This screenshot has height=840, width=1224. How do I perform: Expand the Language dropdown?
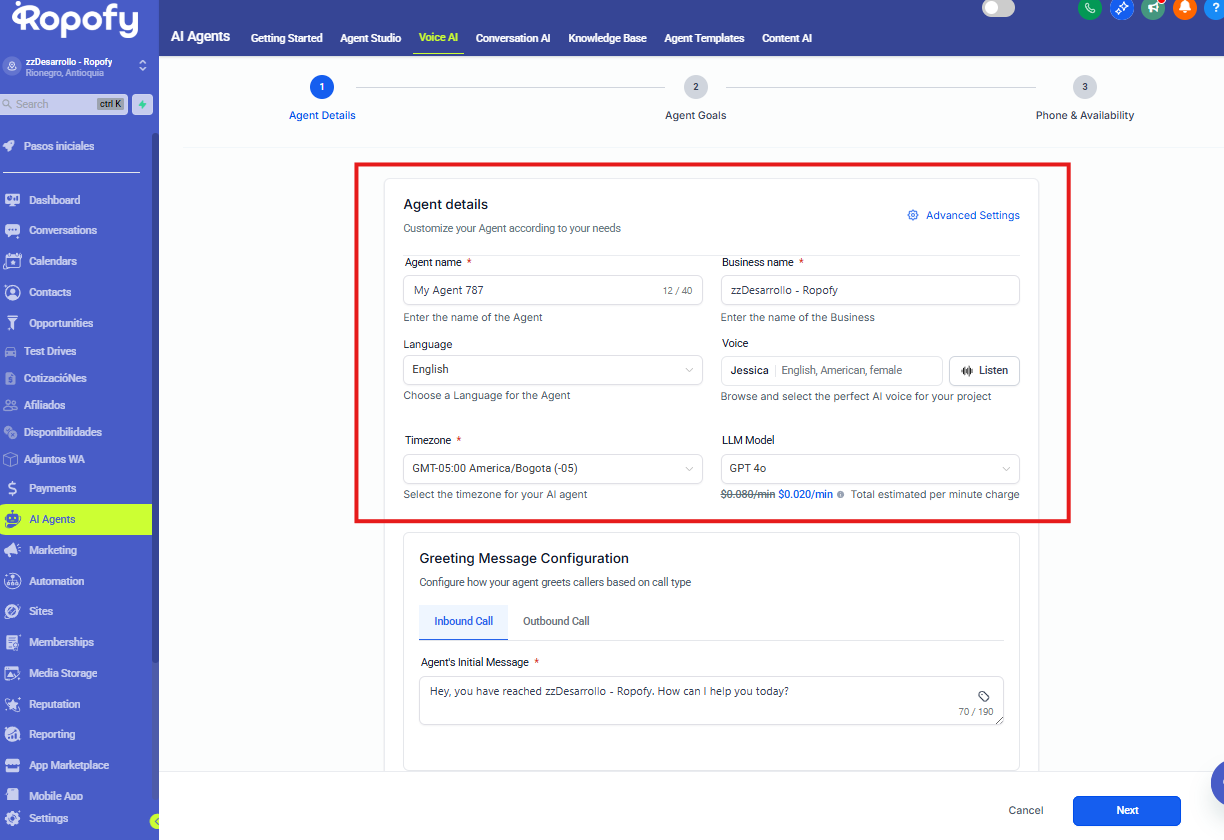point(552,370)
